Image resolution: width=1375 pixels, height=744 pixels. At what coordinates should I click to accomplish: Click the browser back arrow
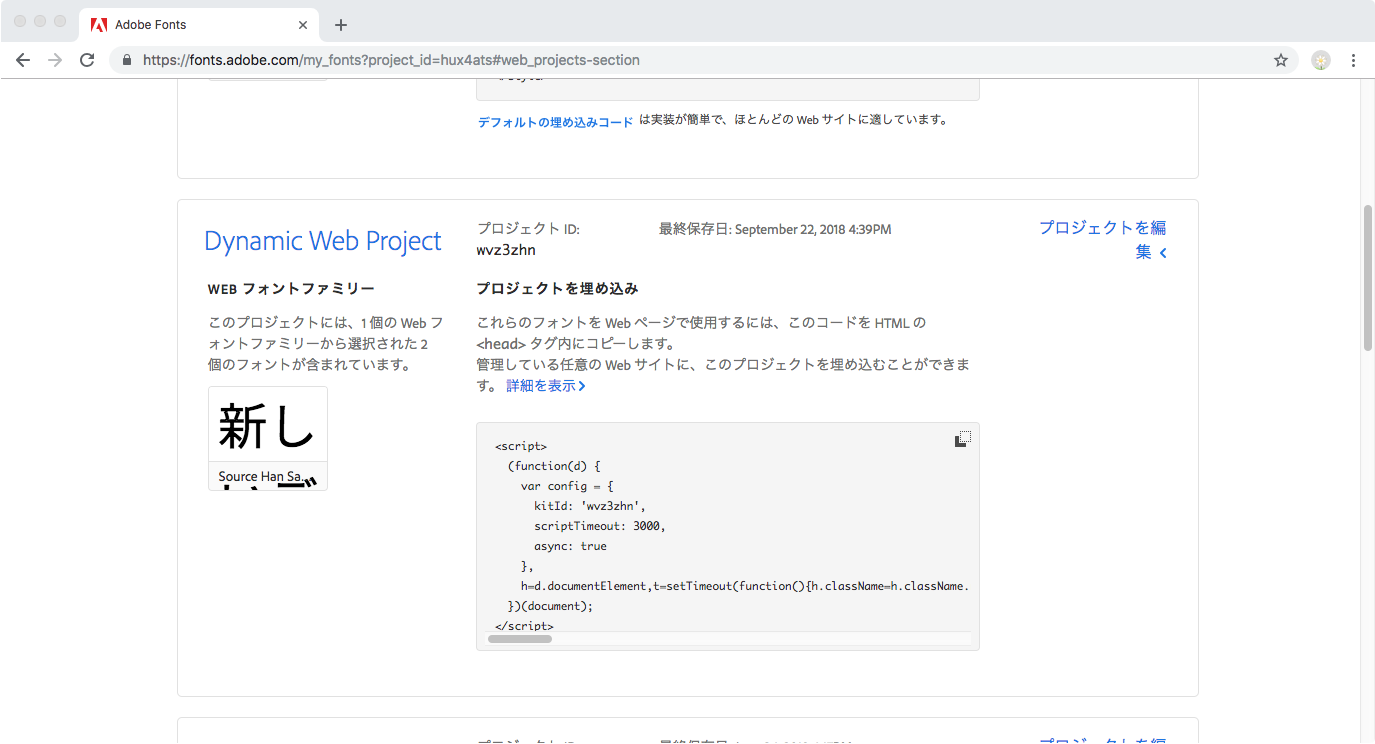pos(23,60)
